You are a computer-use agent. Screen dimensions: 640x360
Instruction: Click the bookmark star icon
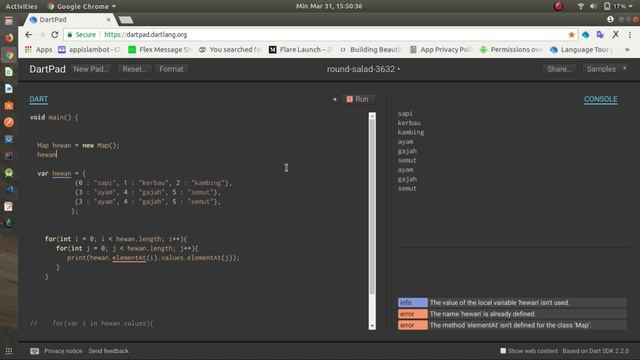click(x=571, y=35)
